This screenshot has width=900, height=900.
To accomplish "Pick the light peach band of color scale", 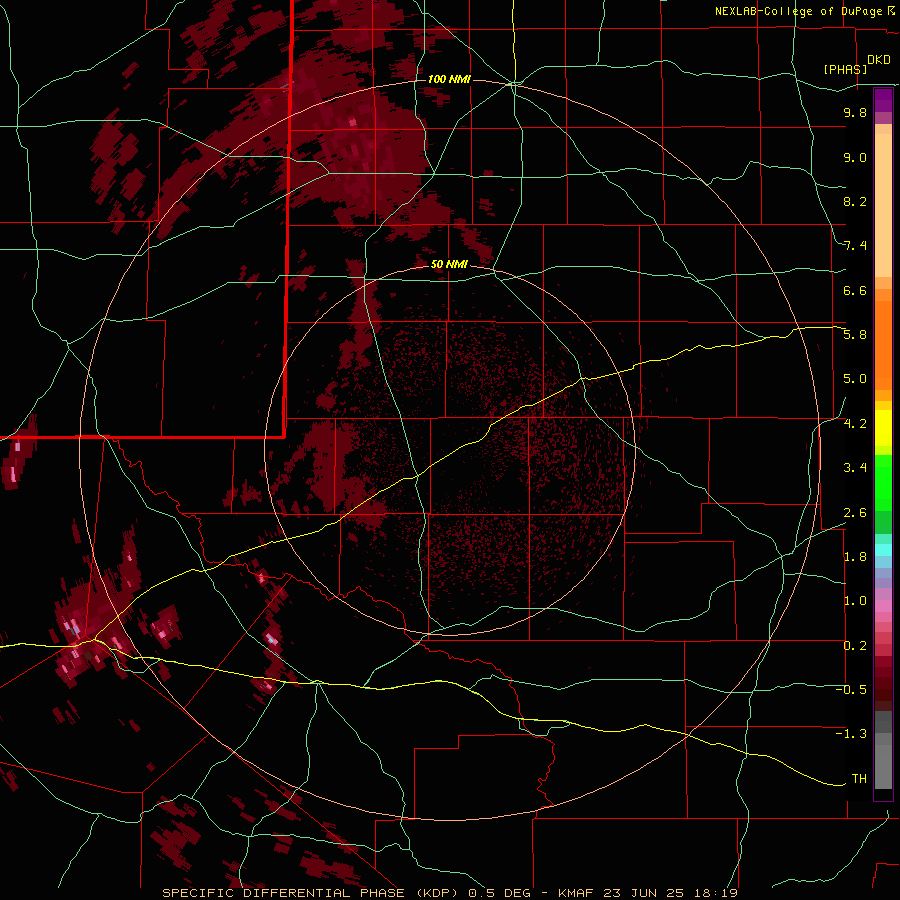I will click(883, 205).
